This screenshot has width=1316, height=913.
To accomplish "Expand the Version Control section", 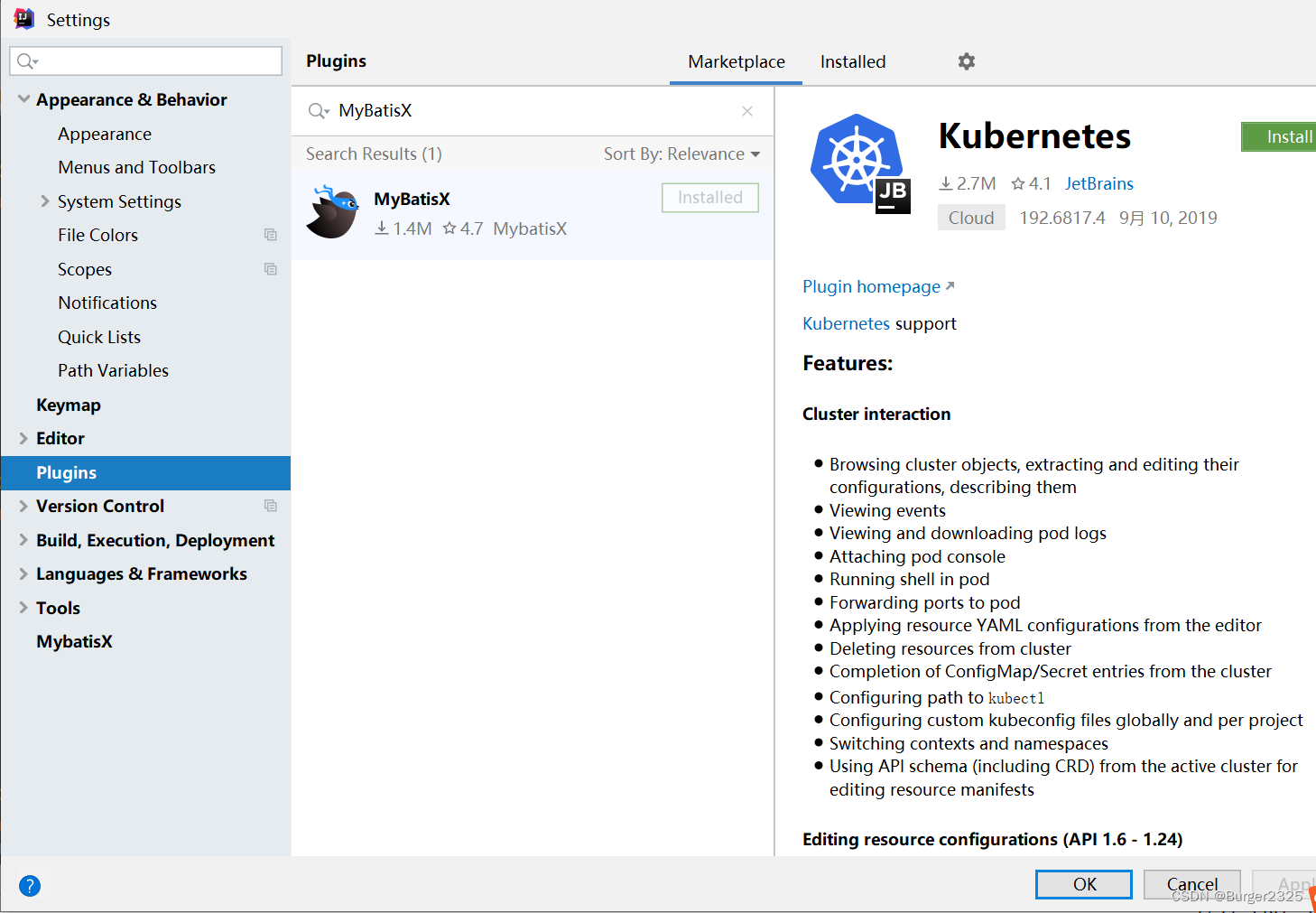I will tap(23, 506).
